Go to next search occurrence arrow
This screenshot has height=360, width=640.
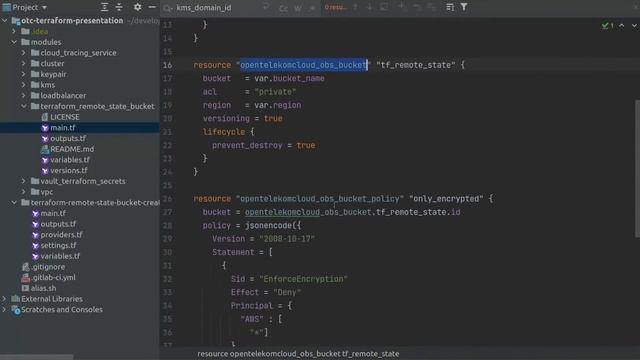coord(369,7)
